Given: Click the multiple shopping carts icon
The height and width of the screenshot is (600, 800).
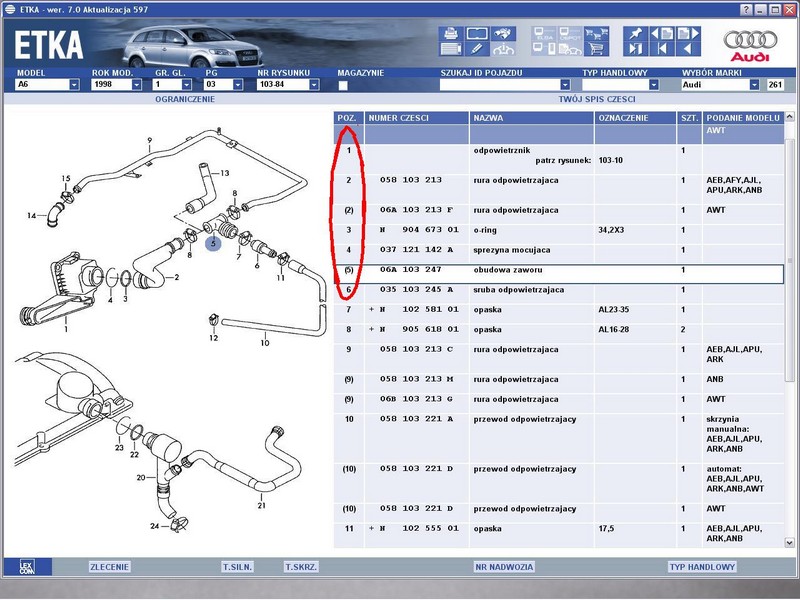Looking at the screenshot, I should coord(596,34).
